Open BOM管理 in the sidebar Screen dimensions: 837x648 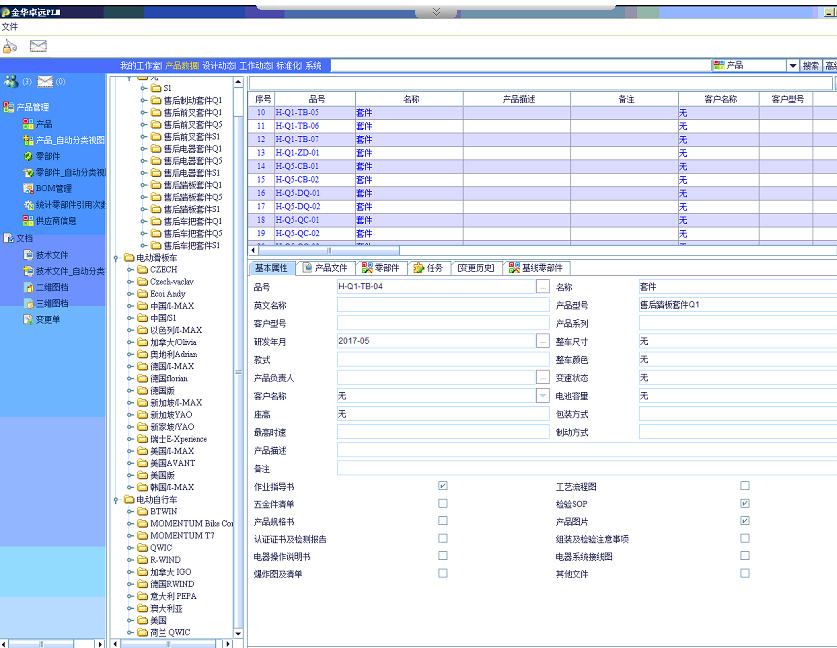pyautogui.click(x=53, y=188)
